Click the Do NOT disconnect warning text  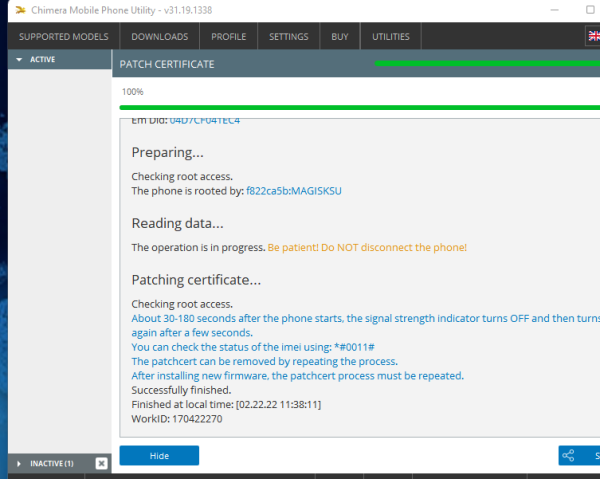tap(367, 248)
